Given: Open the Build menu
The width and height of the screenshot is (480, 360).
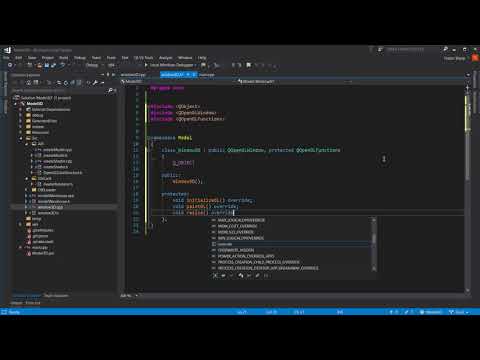Looking at the screenshot, I should click(63, 58).
